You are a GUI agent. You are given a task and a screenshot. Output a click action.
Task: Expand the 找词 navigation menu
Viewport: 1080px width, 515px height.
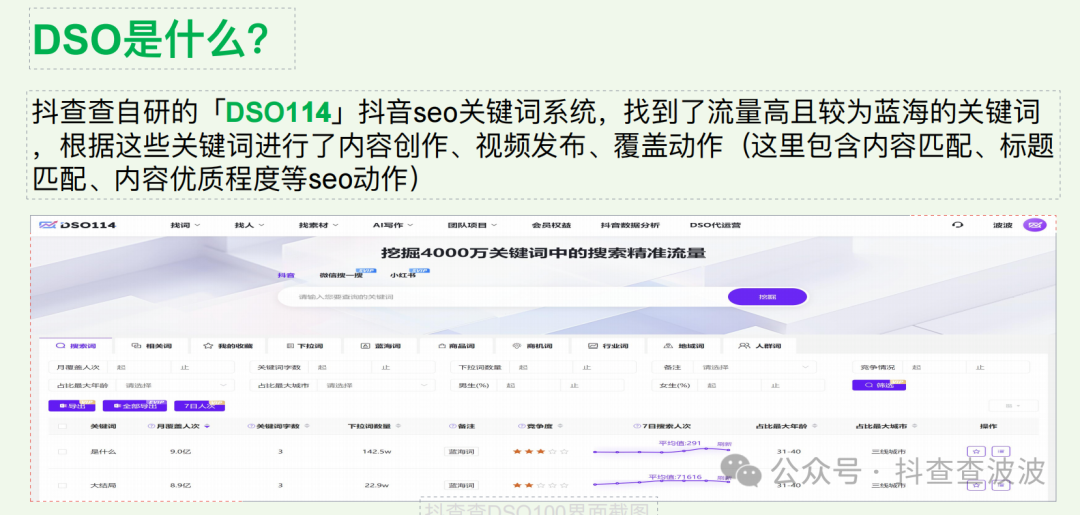(185, 225)
